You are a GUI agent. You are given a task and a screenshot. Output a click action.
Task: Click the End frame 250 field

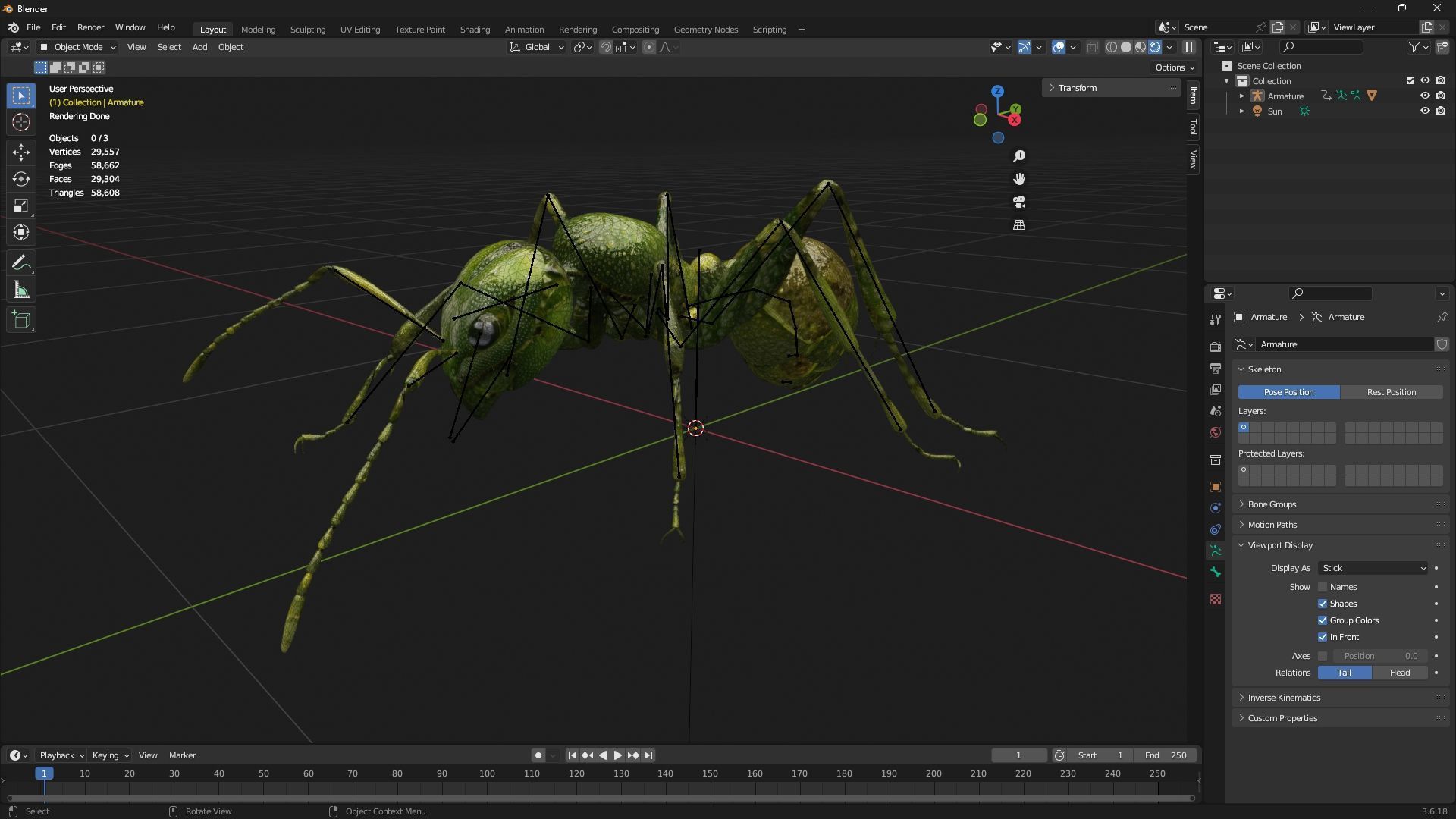click(x=1166, y=755)
